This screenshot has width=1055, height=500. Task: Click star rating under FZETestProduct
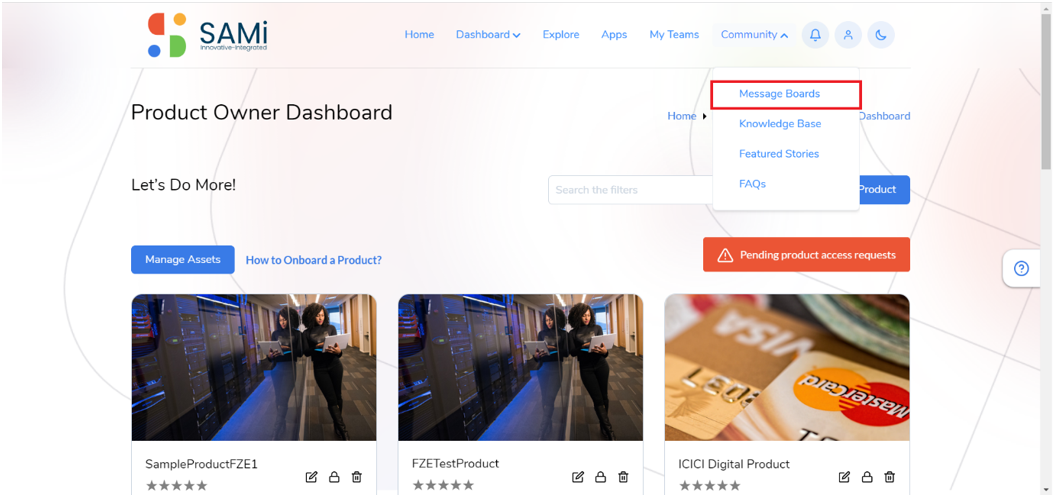click(443, 485)
